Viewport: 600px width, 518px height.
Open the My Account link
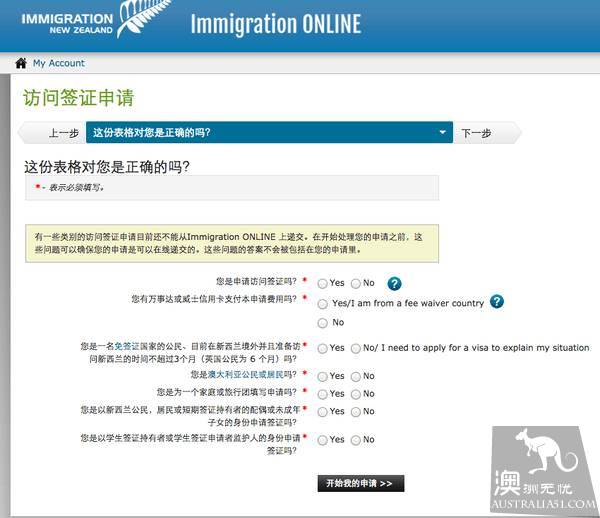(59, 63)
